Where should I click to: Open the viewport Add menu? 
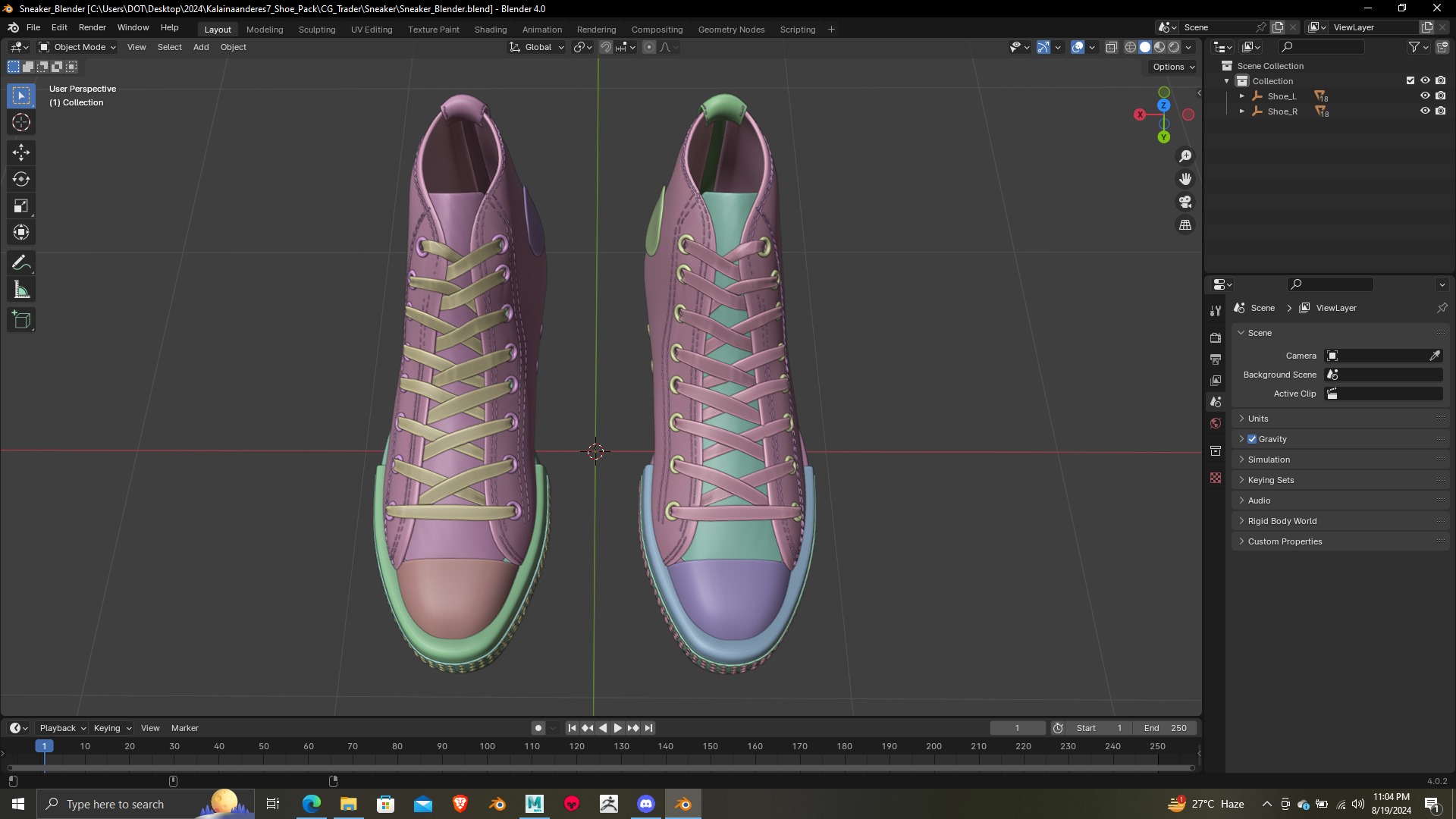(x=201, y=47)
